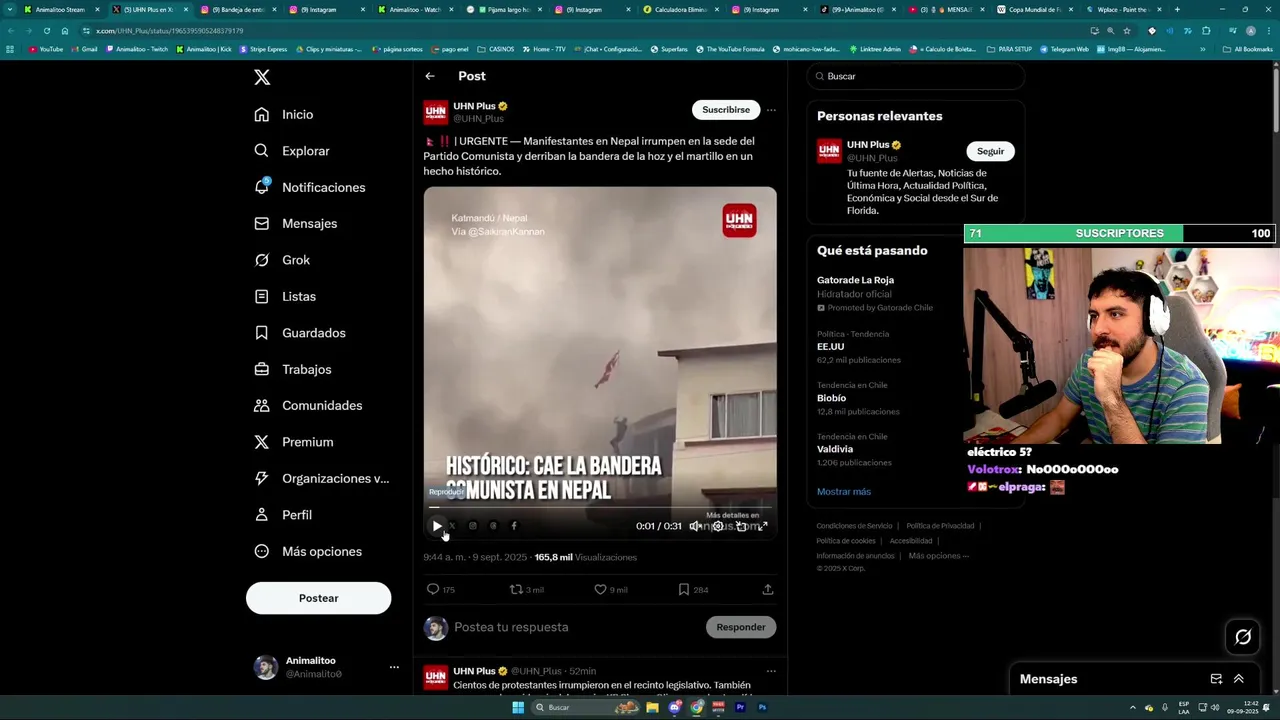Expand video to fullscreen
Viewport: 1280px width, 720px height.
pos(763,526)
